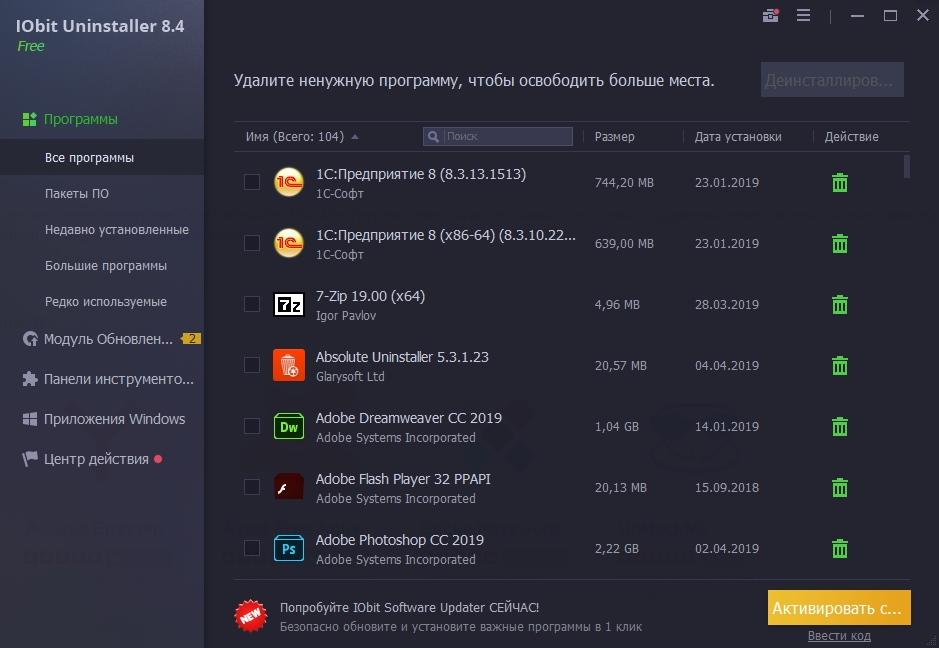The width and height of the screenshot is (939, 648).
Task: Show Большие программы category
Action: [x=106, y=265]
